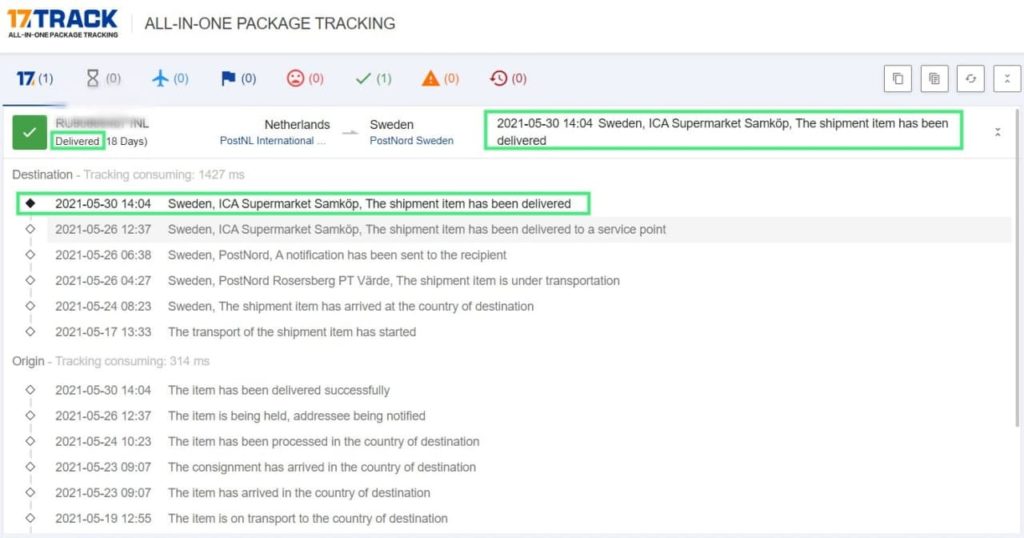The height and width of the screenshot is (538, 1024).
Task: Click the 18 Days delivery duration text
Action: click(x=127, y=141)
